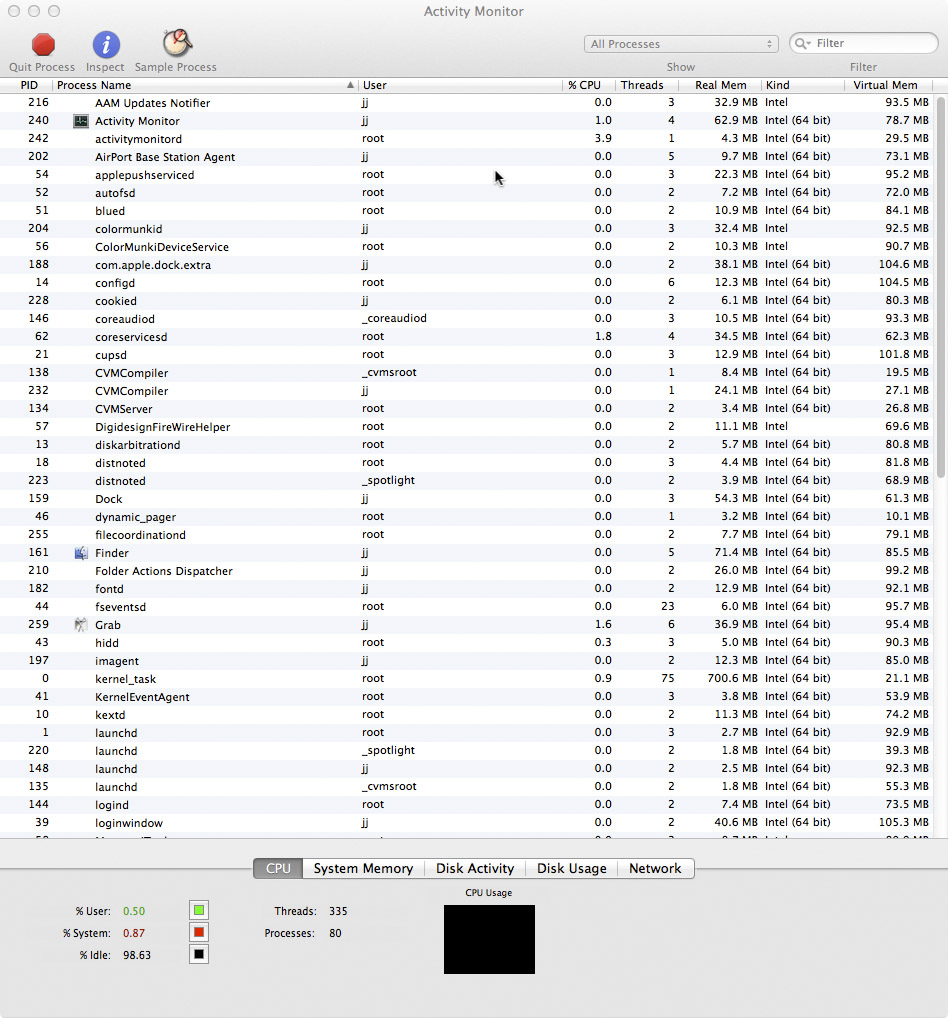Select AirPort Base Station Agent row
This screenshot has height=1018, width=948.
[468, 156]
